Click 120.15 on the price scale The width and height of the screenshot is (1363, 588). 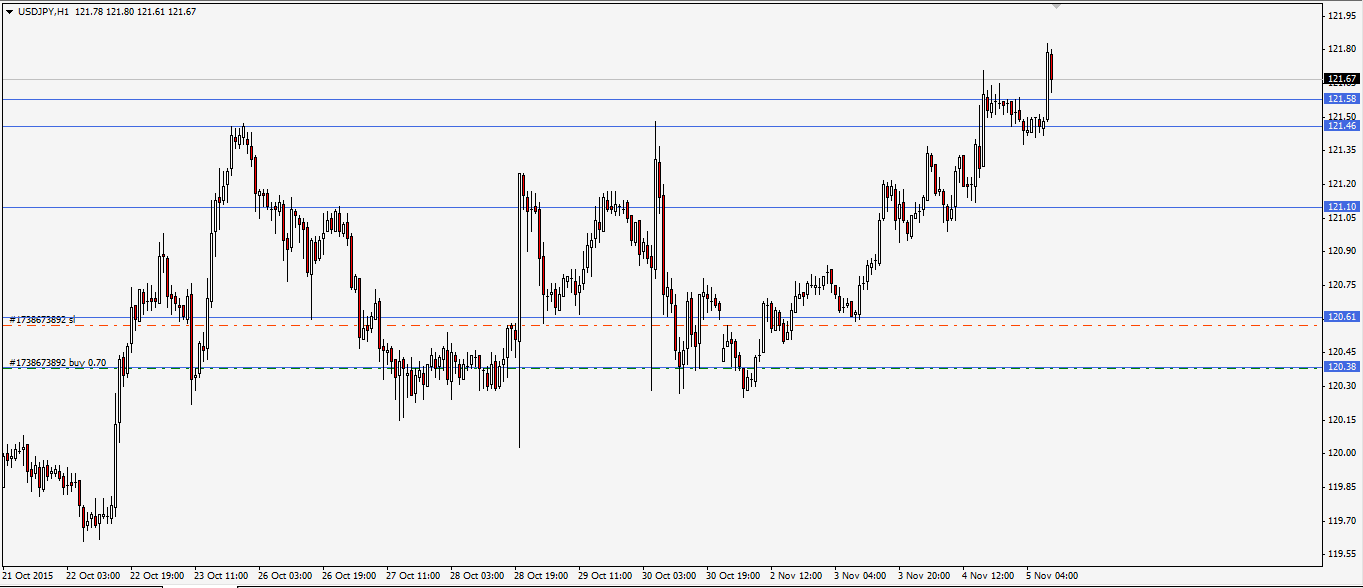[1342, 419]
